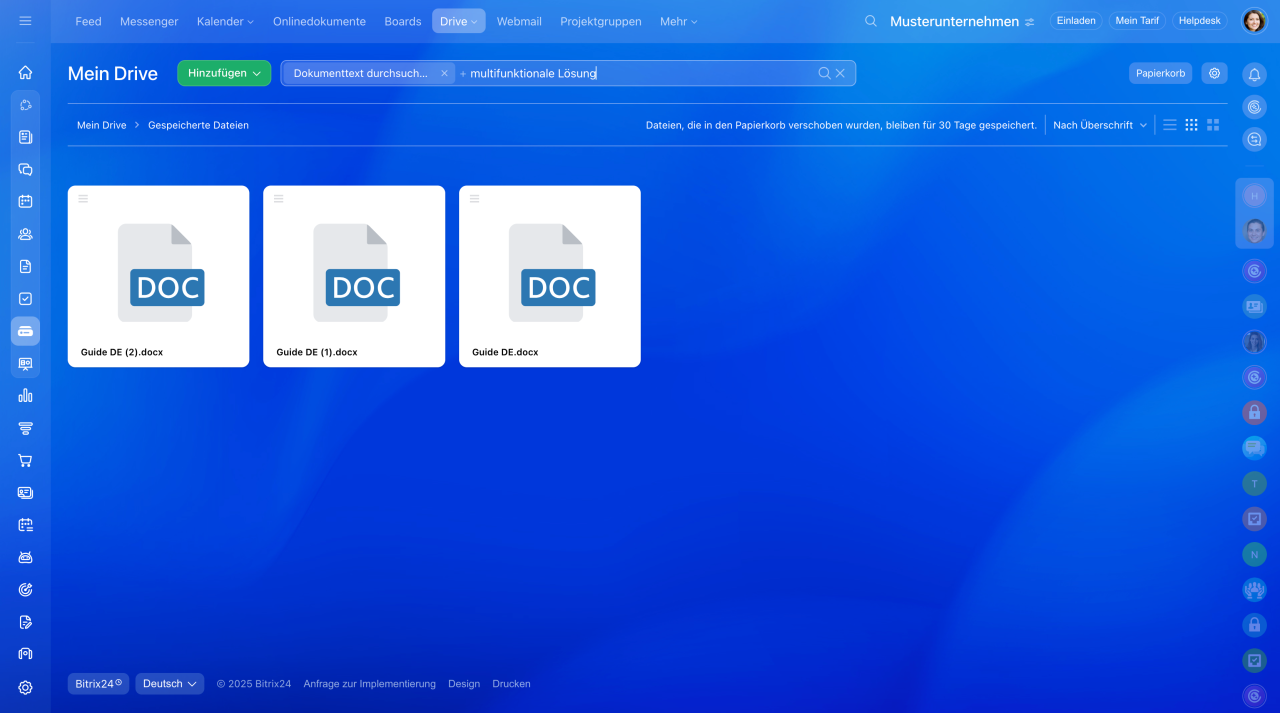Open the hamburger menu at top left

[25, 21]
